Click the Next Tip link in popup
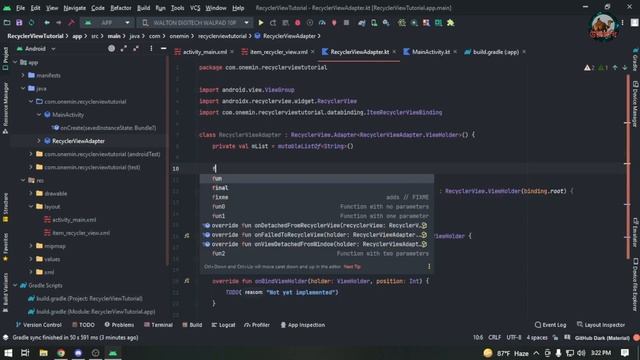 tap(352, 267)
